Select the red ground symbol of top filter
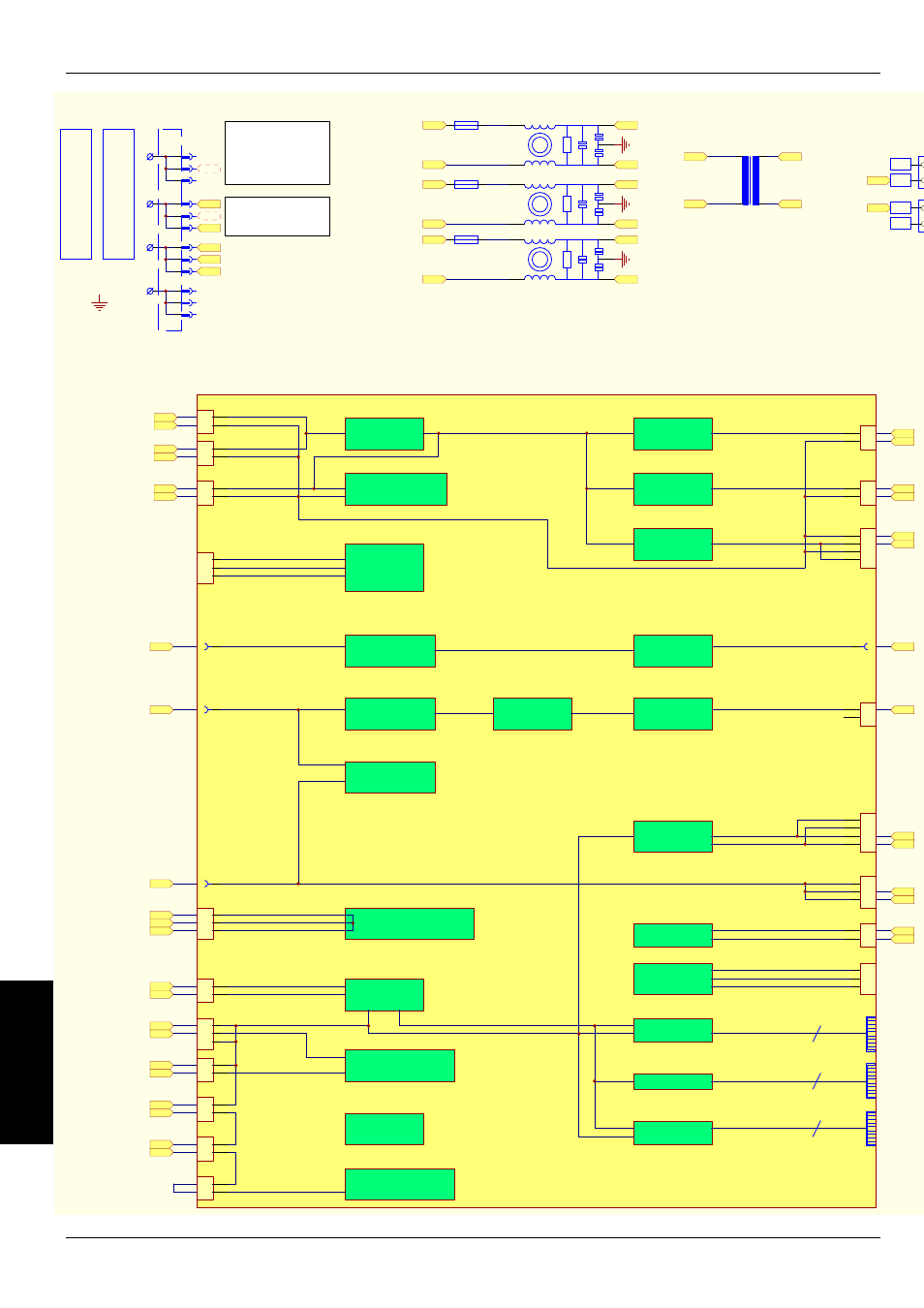The width and height of the screenshot is (924, 1308). click(625, 144)
